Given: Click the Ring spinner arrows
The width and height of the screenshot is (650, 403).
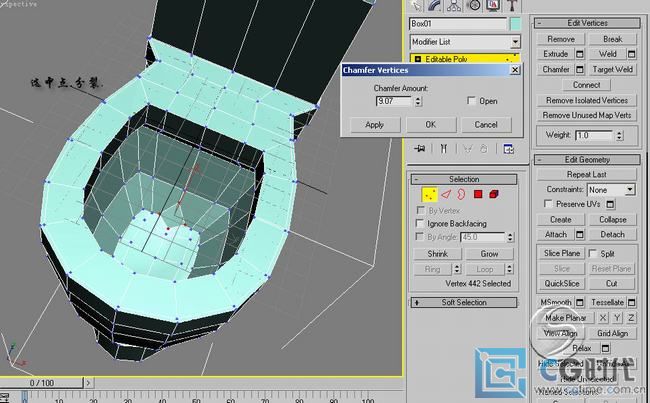Looking at the screenshot, I should pyautogui.click(x=457, y=269).
